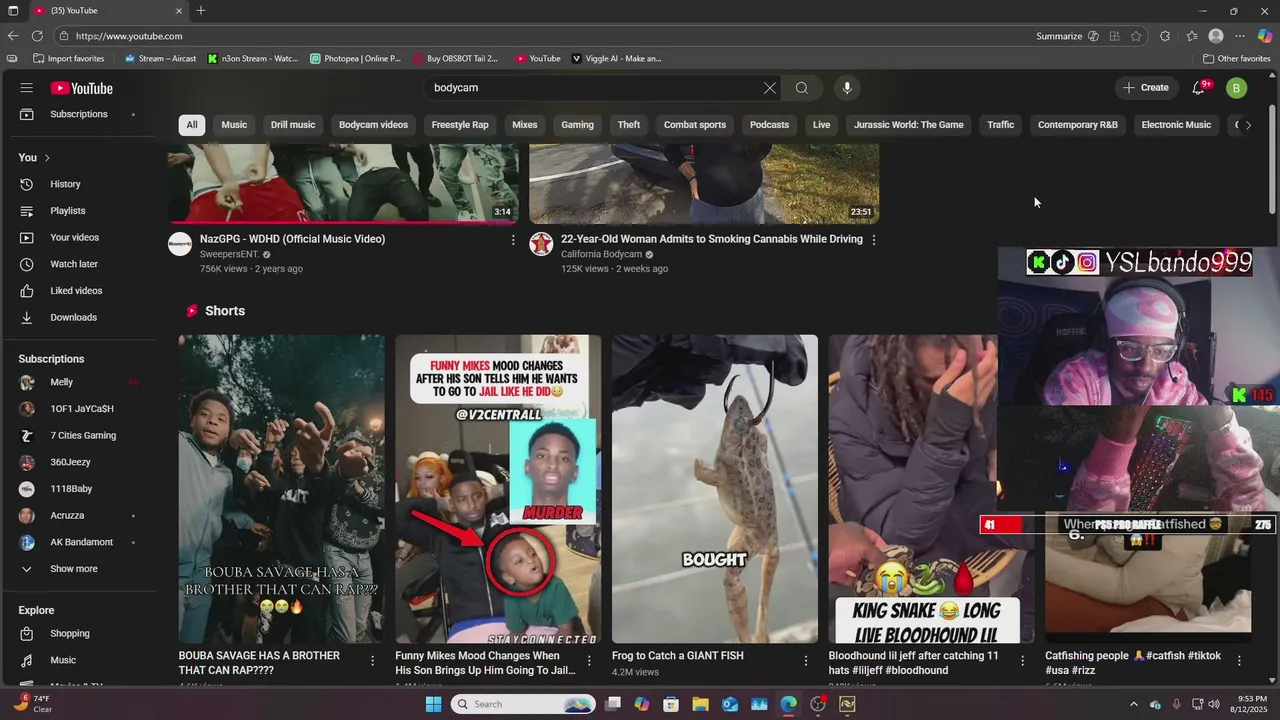
Task: Play the Bouba Savage brother Short
Action: [281, 489]
